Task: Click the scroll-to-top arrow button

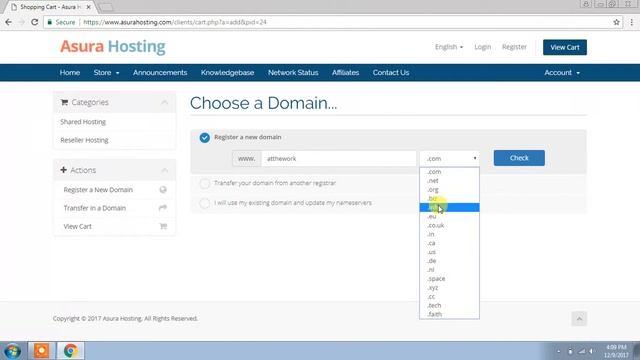Action: point(579,319)
